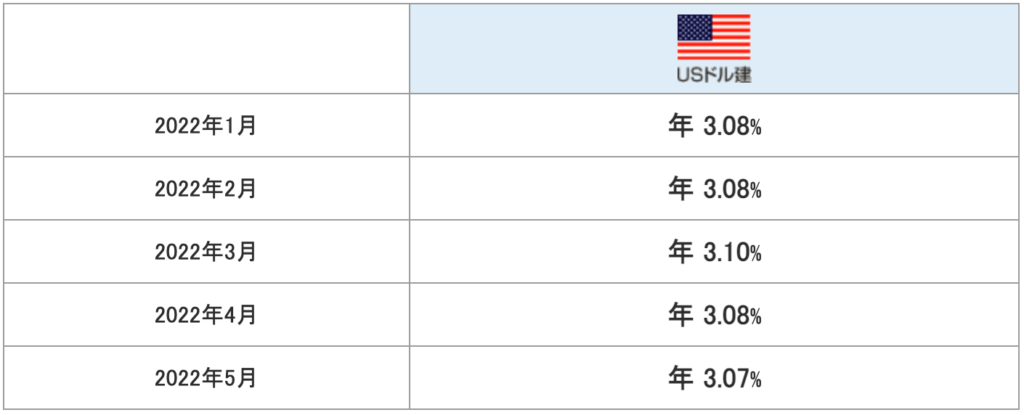Image resolution: width=1024 pixels, height=415 pixels.
Task: Select the 3.08% value in April row
Action: pos(727,315)
